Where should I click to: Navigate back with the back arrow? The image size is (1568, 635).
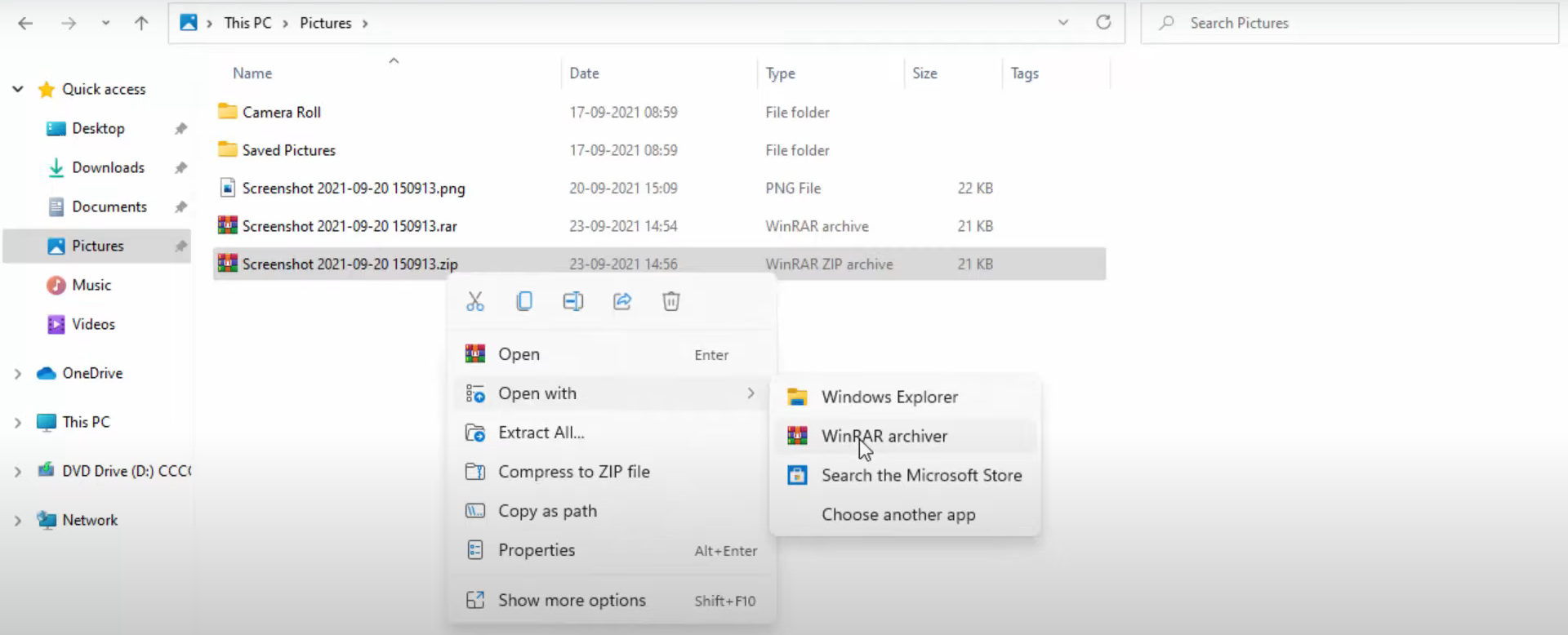click(25, 23)
